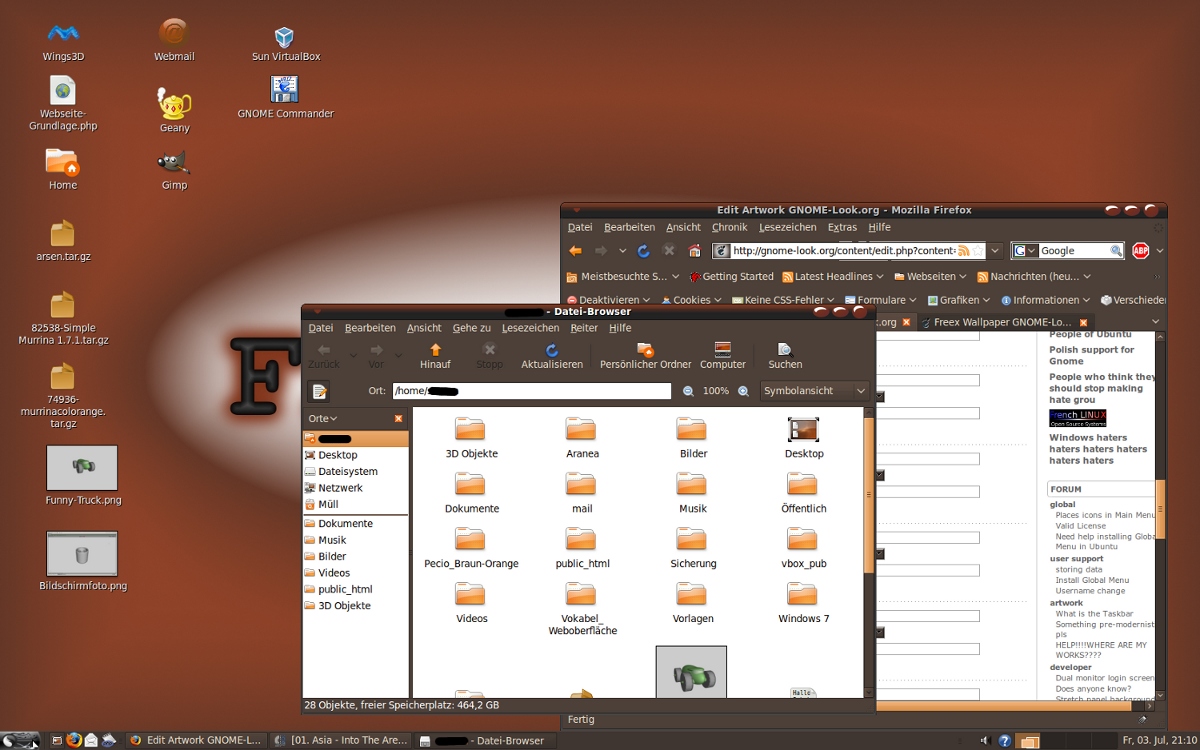Open Datei menu in Datei-Browser

click(321, 328)
